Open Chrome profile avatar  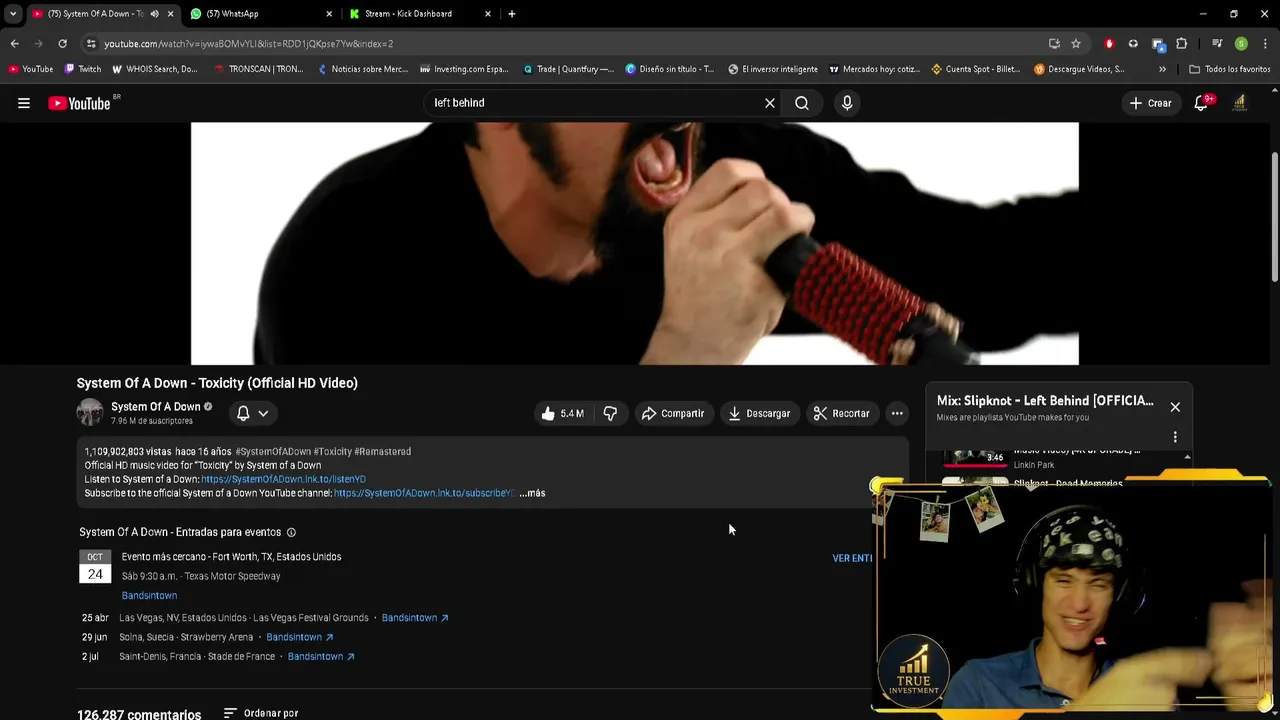pyautogui.click(x=1241, y=43)
